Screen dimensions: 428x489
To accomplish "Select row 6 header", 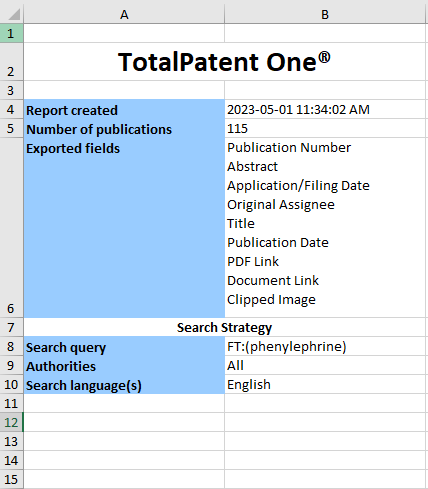I will pyautogui.click(x=11, y=228).
